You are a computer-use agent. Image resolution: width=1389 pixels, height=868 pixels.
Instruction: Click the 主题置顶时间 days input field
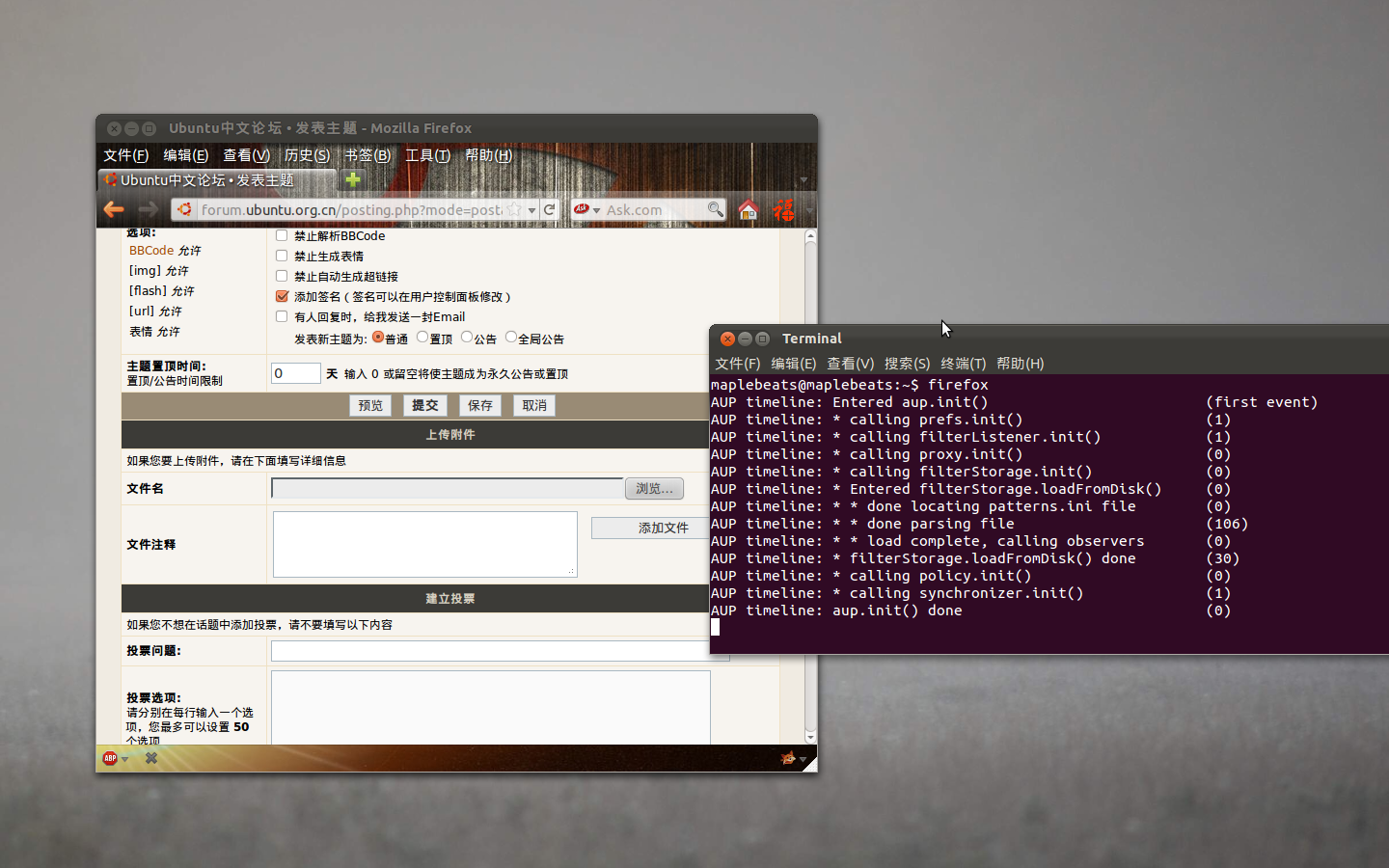pyautogui.click(x=295, y=373)
